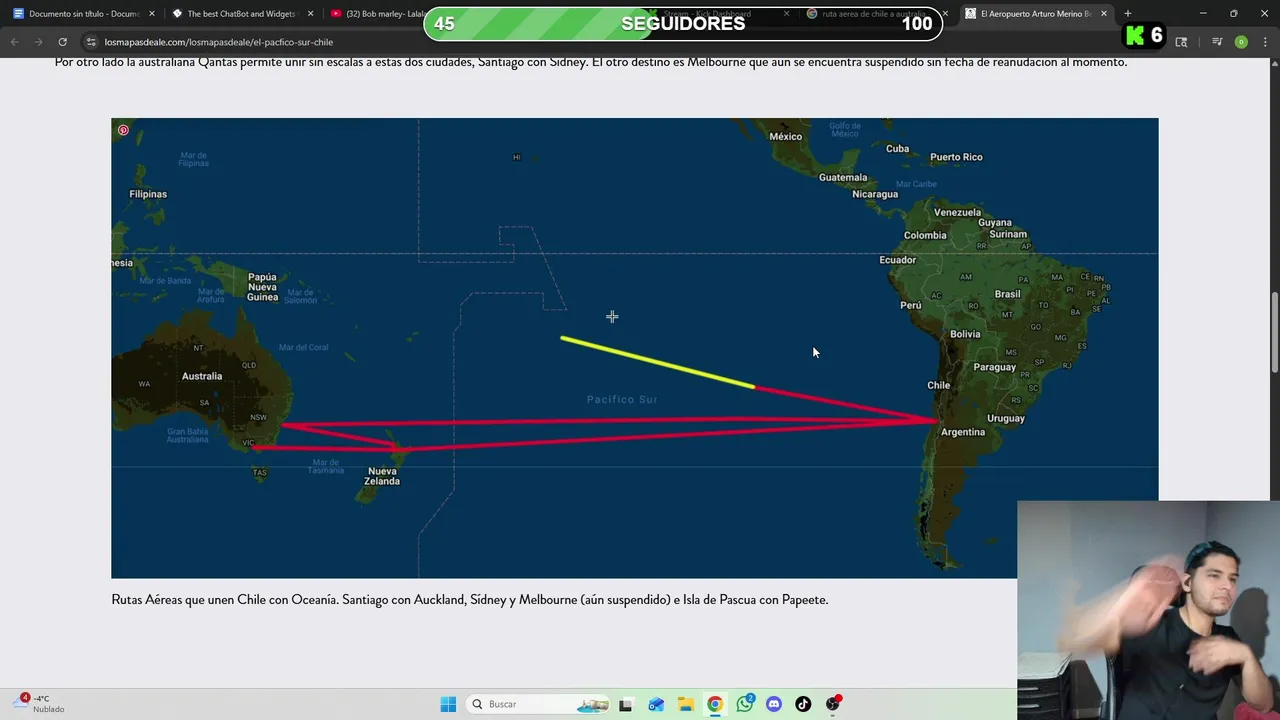Click the Argentina label on the map
The width and height of the screenshot is (1280, 720).
[963, 432]
